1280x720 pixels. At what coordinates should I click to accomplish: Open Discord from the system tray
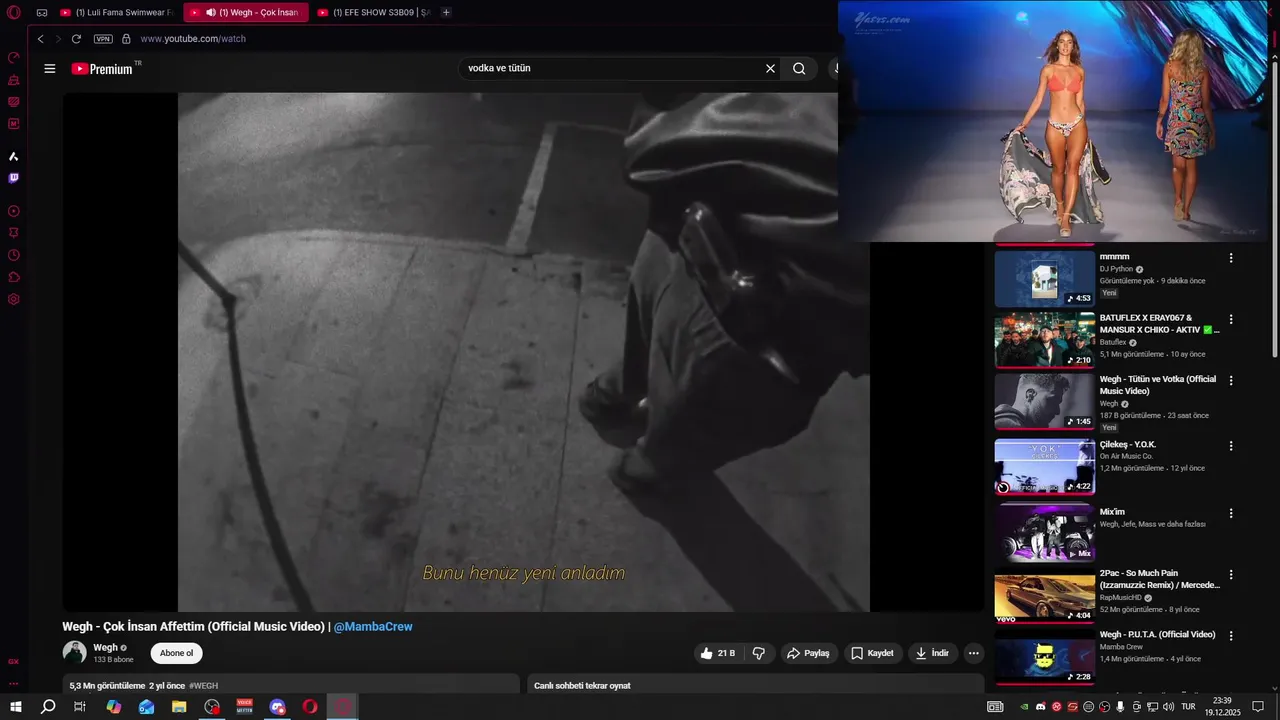(1040, 707)
